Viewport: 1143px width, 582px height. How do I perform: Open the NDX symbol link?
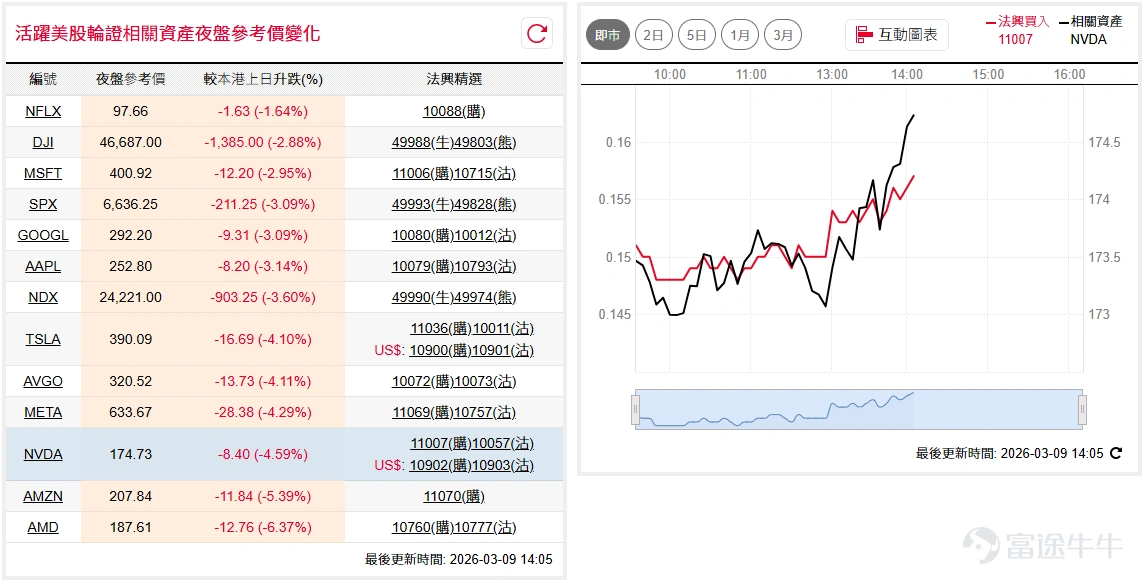[x=43, y=298]
